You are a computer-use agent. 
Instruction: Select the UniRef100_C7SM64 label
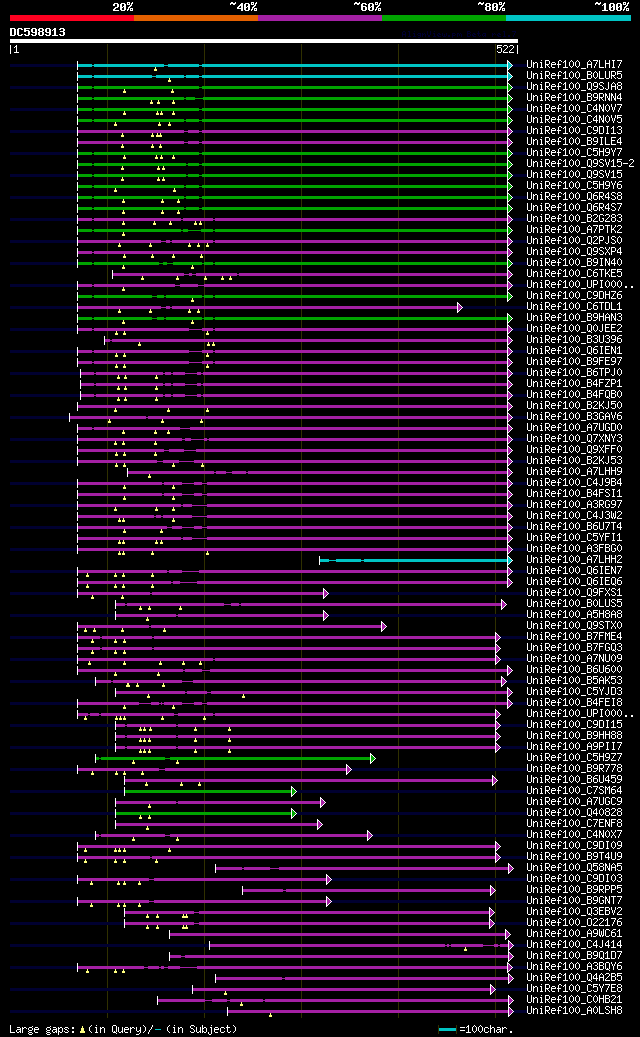(x=574, y=792)
